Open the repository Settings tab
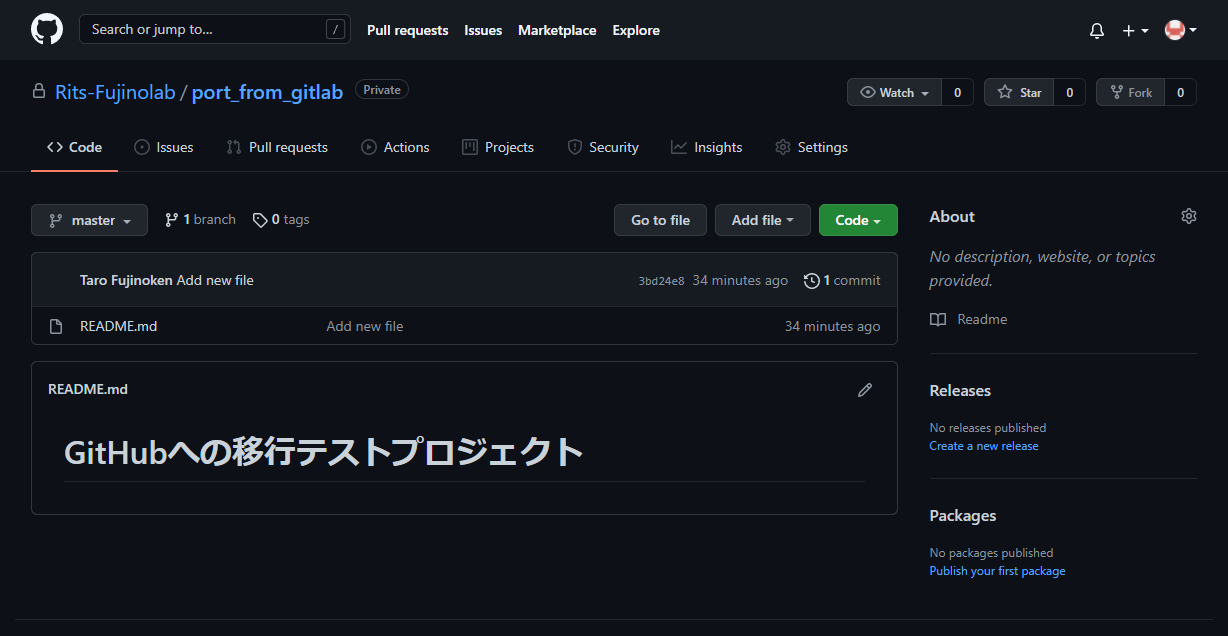The width and height of the screenshot is (1228, 636). pos(811,147)
